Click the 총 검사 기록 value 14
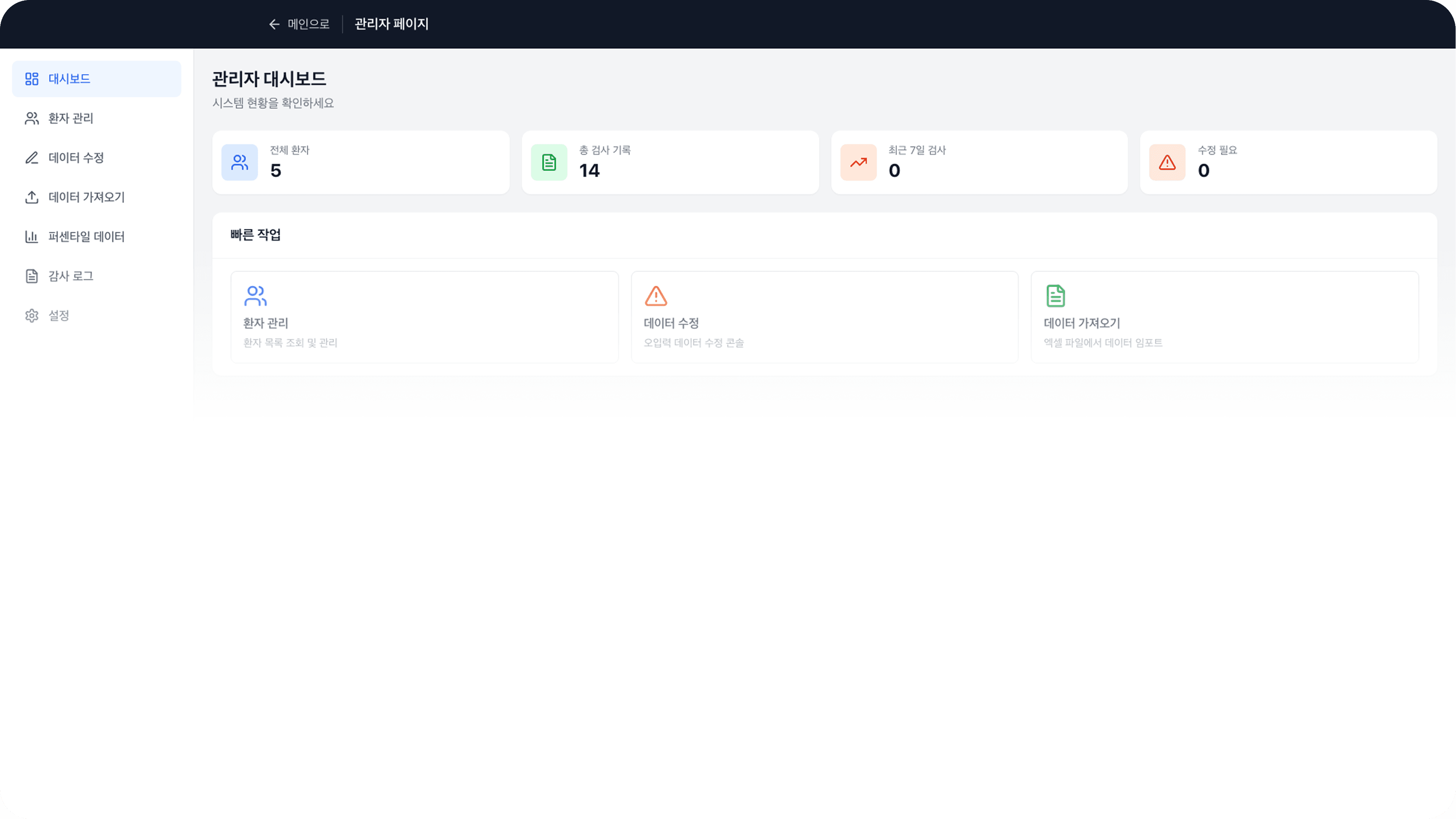 coord(589,171)
